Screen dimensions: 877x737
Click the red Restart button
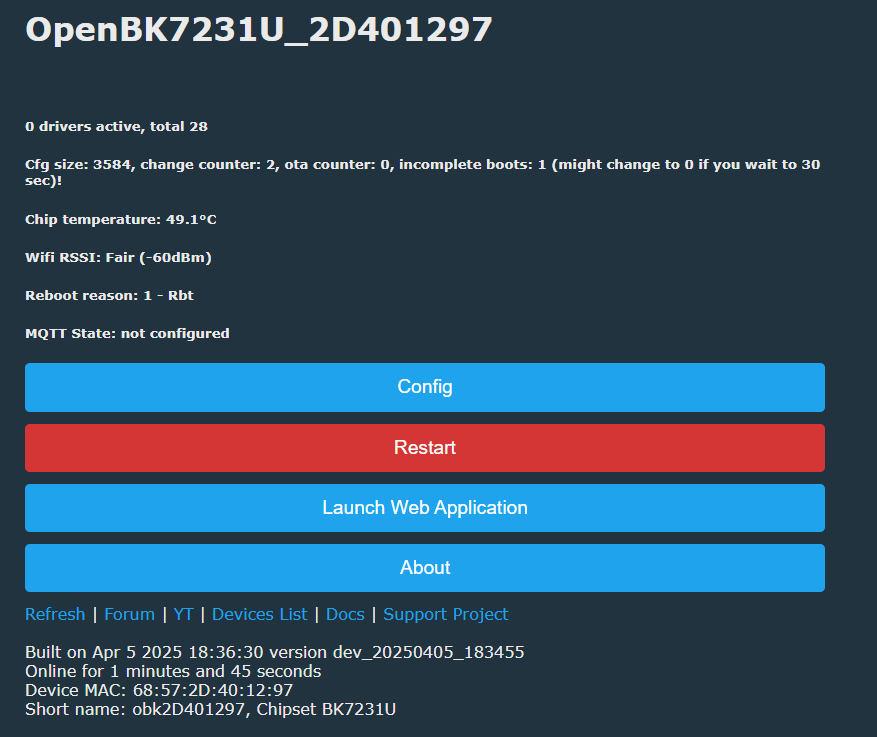point(425,447)
